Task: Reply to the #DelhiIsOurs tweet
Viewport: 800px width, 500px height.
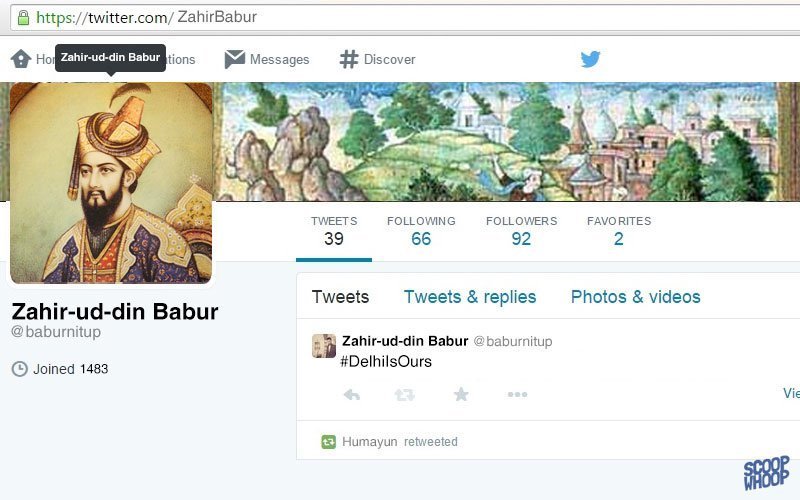Action: (x=352, y=394)
